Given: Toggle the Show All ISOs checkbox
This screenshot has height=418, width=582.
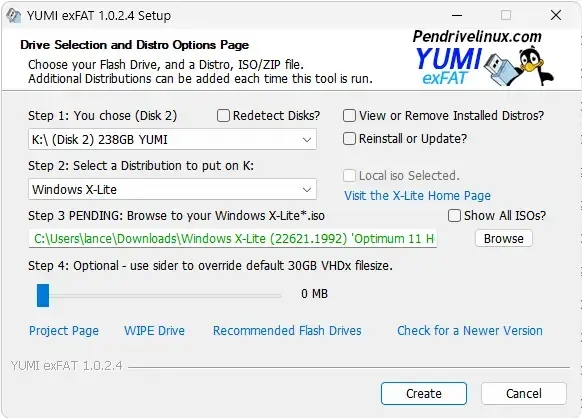Looking at the screenshot, I should (454, 215).
